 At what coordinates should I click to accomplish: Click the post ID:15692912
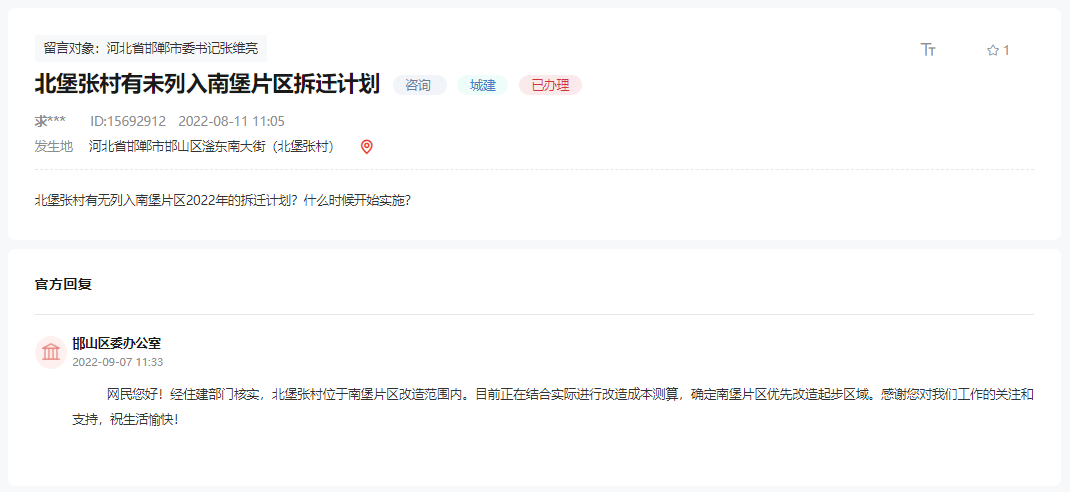pyautogui.click(x=128, y=121)
